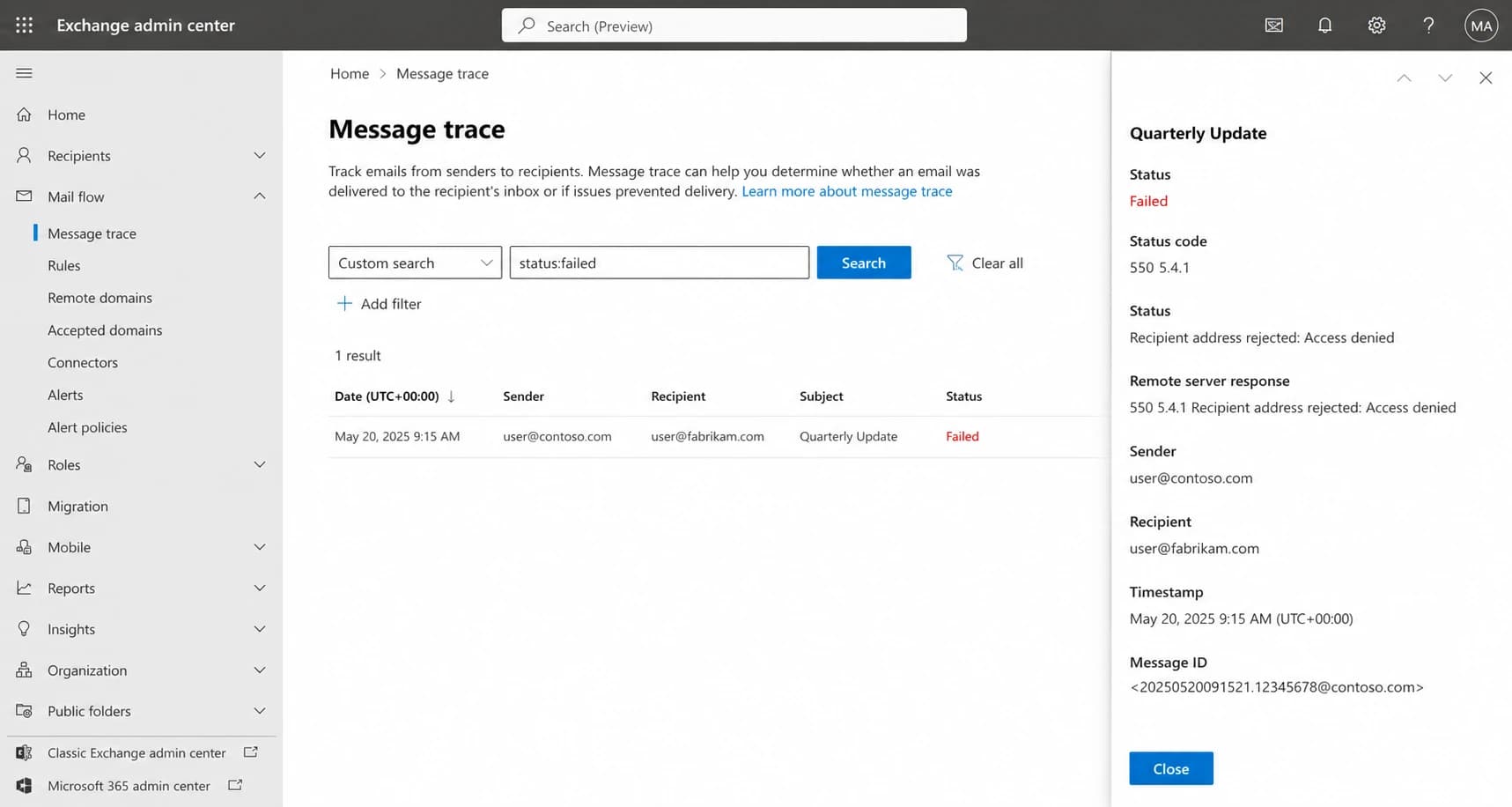Click the Status column header

click(x=963, y=396)
